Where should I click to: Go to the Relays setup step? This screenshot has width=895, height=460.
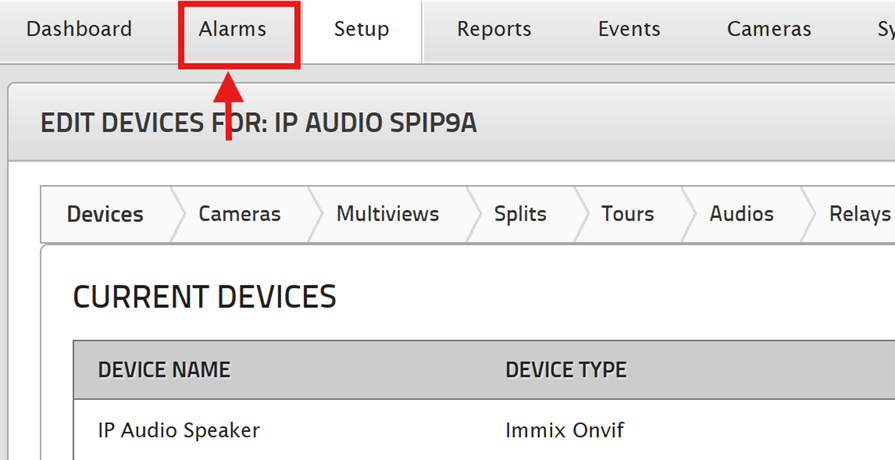[x=860, y=214]
